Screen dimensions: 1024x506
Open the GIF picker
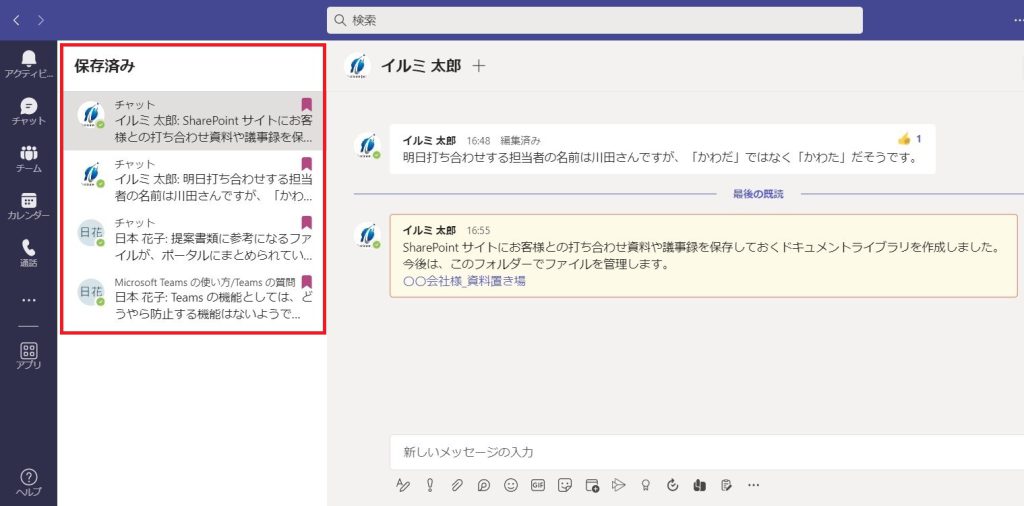click(538, 485)
